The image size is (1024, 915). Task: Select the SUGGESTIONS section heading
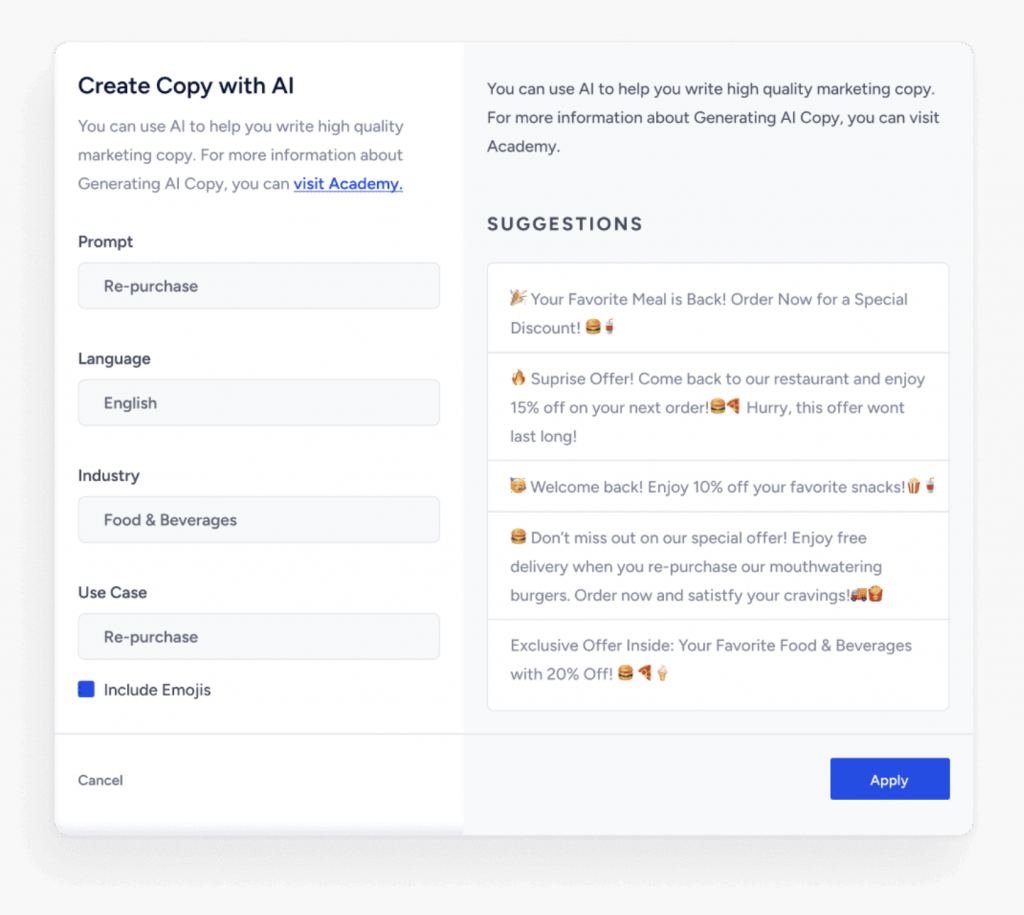tap(564, 224)
